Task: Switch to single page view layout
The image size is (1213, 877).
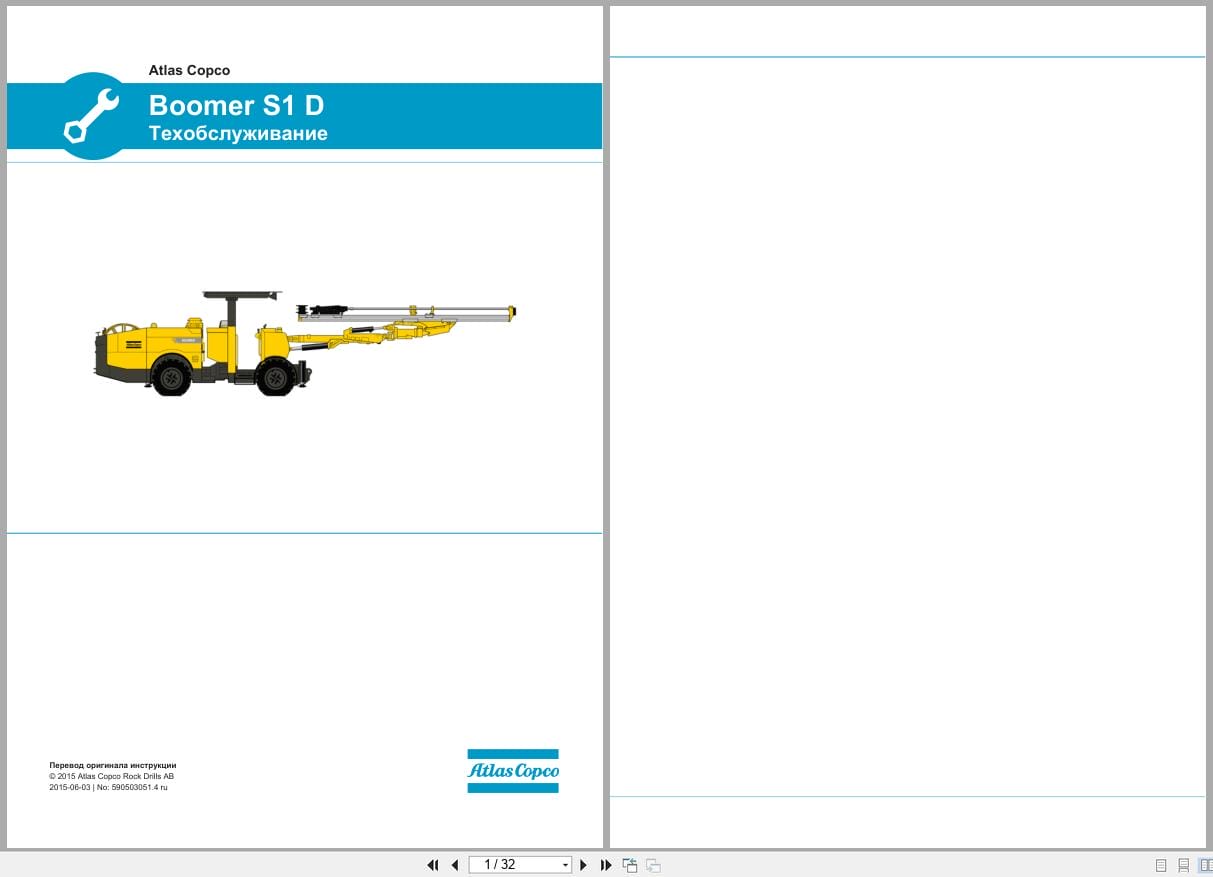Action: click(x=1161, y=865)
